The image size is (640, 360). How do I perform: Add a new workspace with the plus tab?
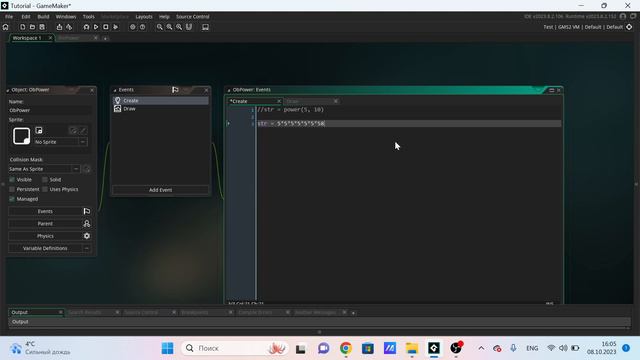[105, 38]
